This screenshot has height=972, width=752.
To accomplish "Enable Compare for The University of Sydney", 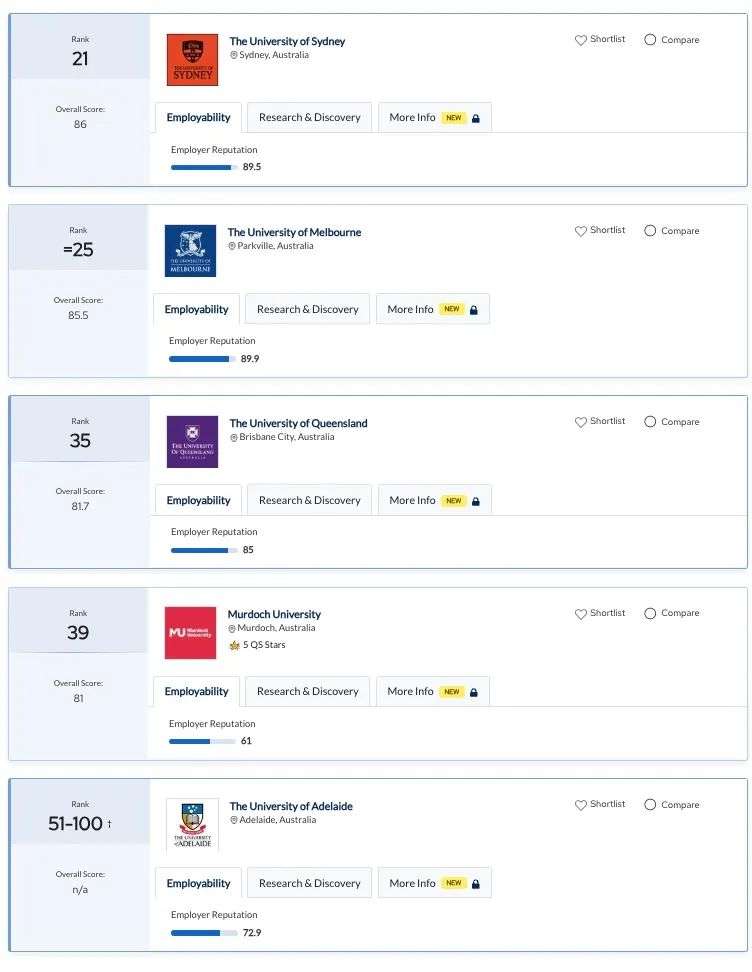I will (x=650, y=40).
